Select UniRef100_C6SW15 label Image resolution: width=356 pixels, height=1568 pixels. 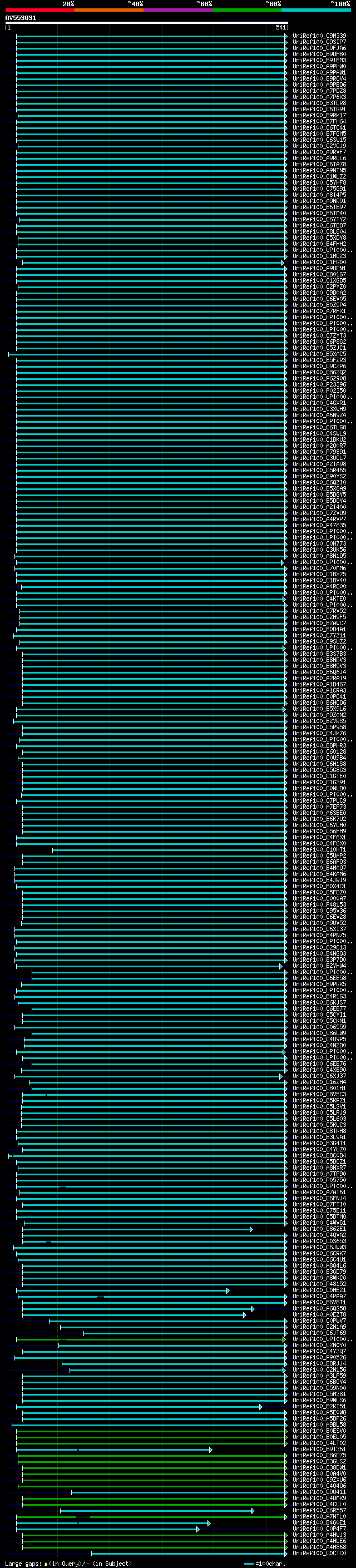(319, 140)
